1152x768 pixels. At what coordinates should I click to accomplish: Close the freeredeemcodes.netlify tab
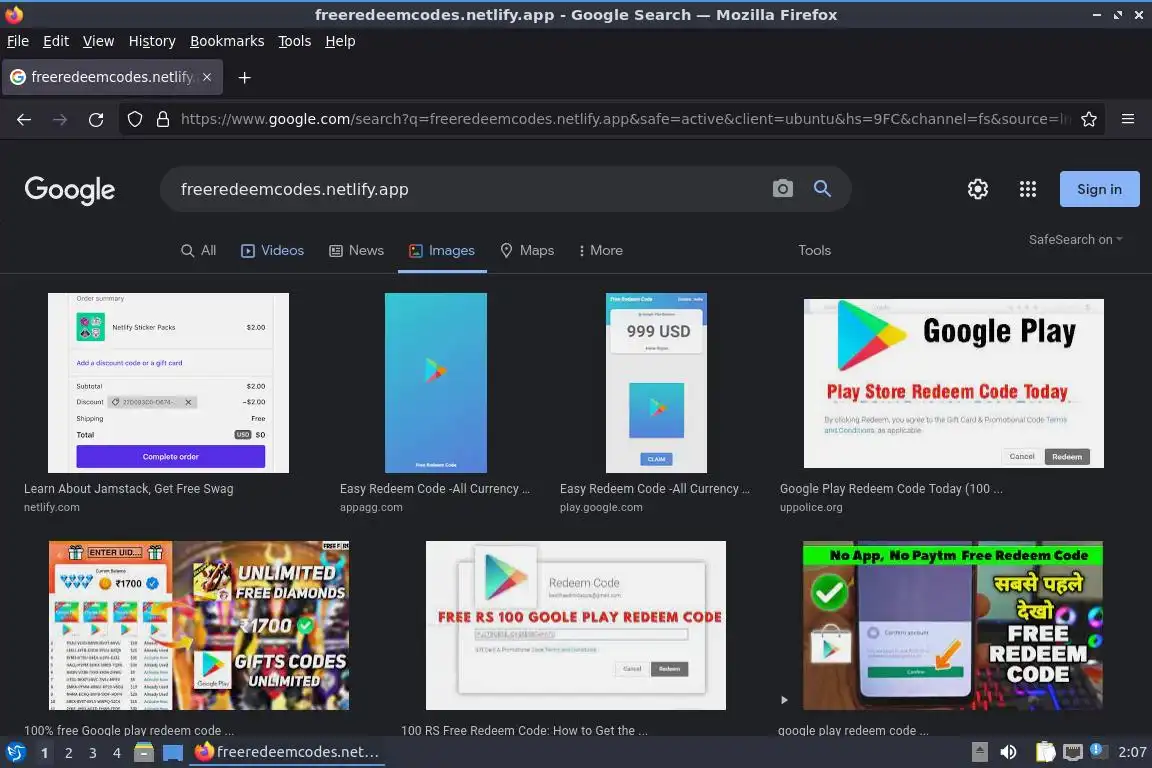[207, 77]
